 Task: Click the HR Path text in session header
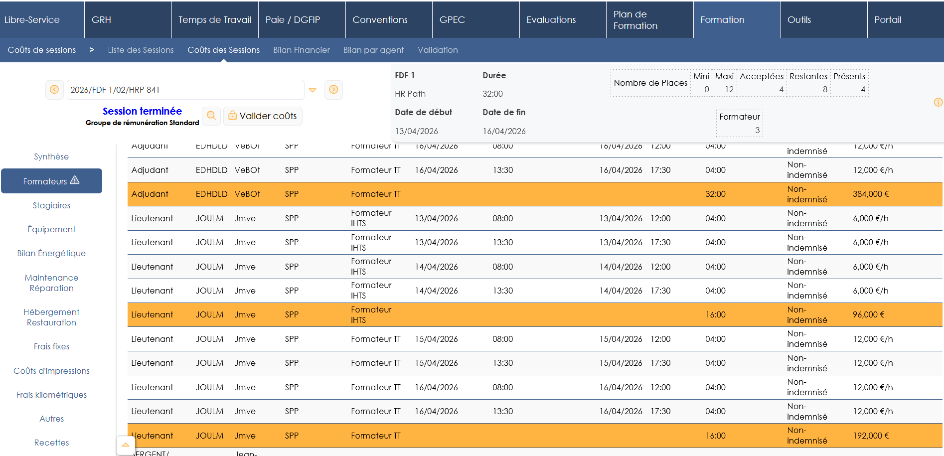[409, 94]
